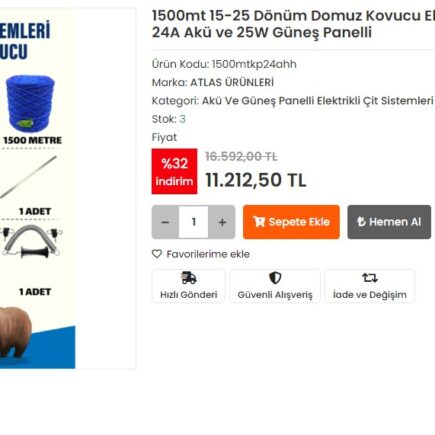Viewport: 435px width, 435px height.
Task: Click the Favorilerime ekle text link
Action: coord(208,254)
